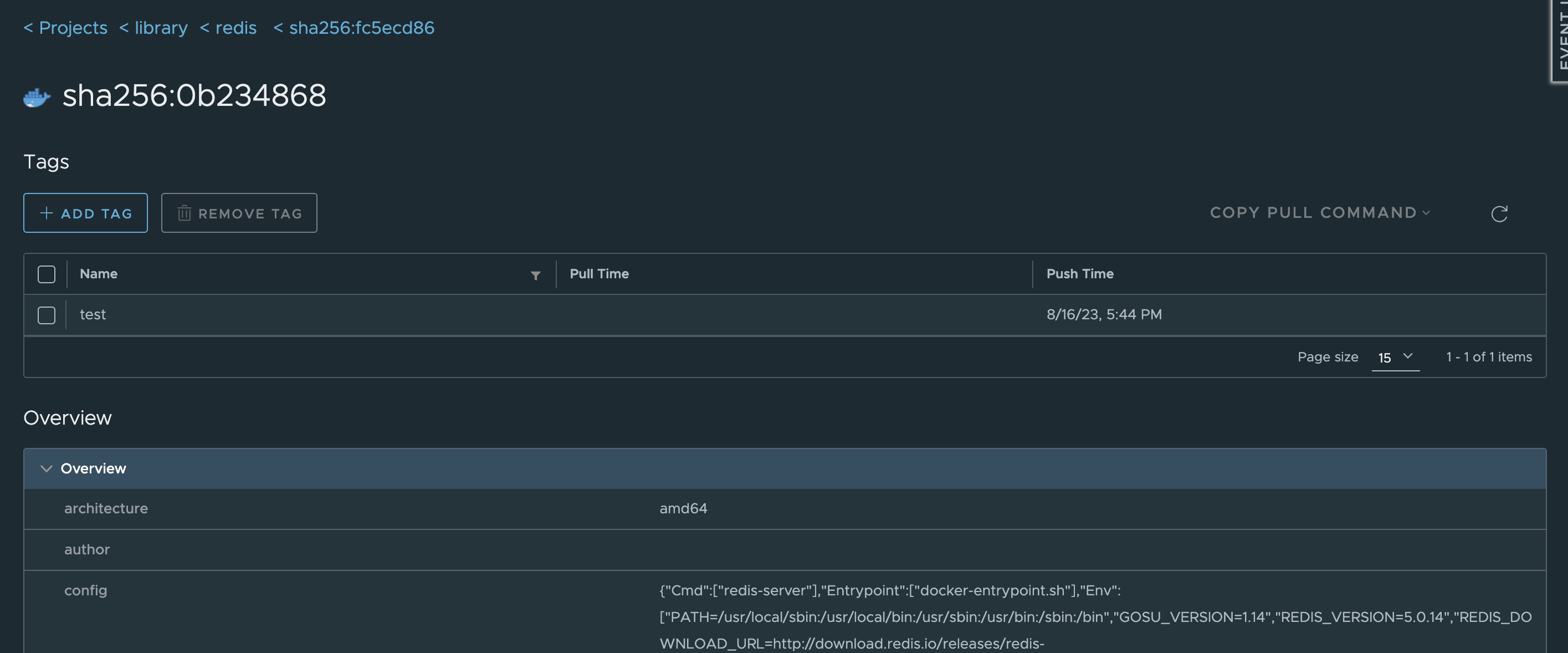The height and width of the screenshot is (653, 1568).
Task: Open the redis repository from the breadcrumb
Action: [228, 27]
